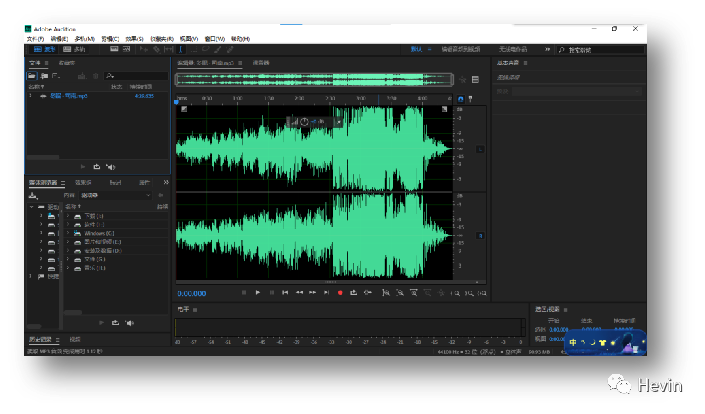
Task: Click the search help field
Action: point(600,49)
